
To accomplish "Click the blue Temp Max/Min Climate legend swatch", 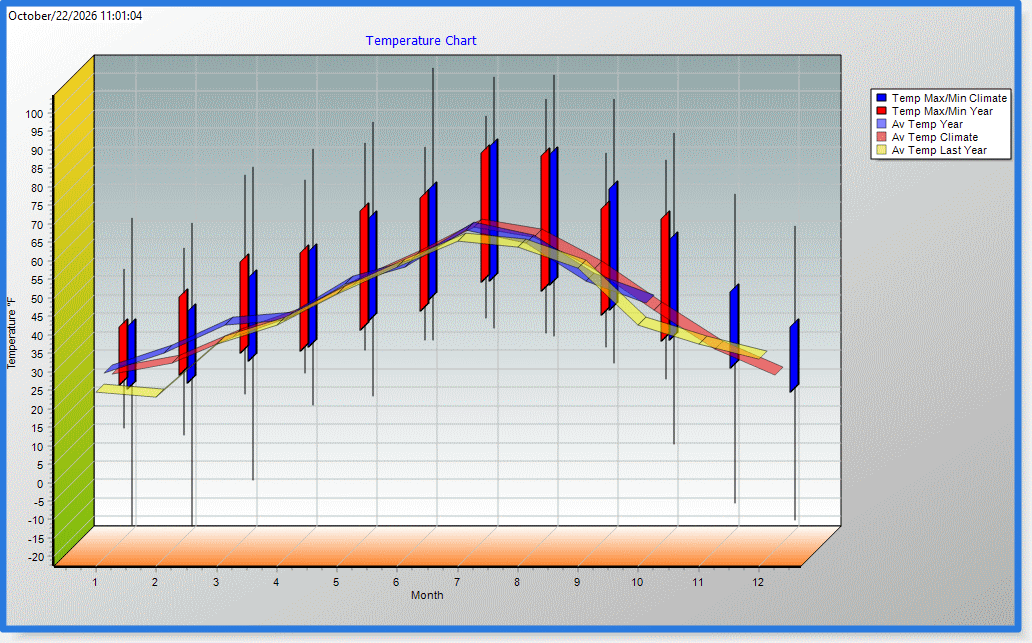I will pos(882,97).
